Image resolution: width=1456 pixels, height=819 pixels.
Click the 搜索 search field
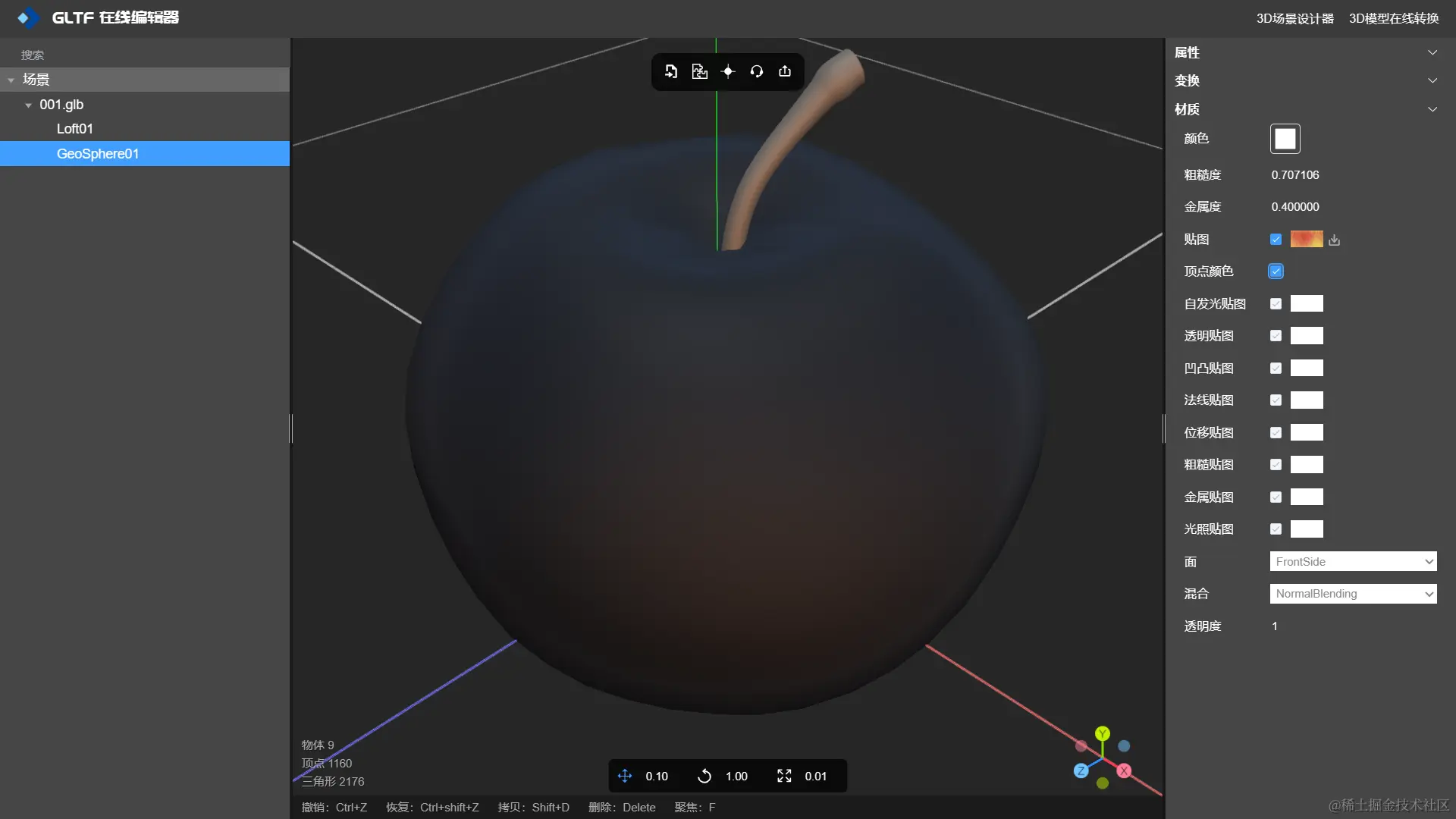coord(144,55)
